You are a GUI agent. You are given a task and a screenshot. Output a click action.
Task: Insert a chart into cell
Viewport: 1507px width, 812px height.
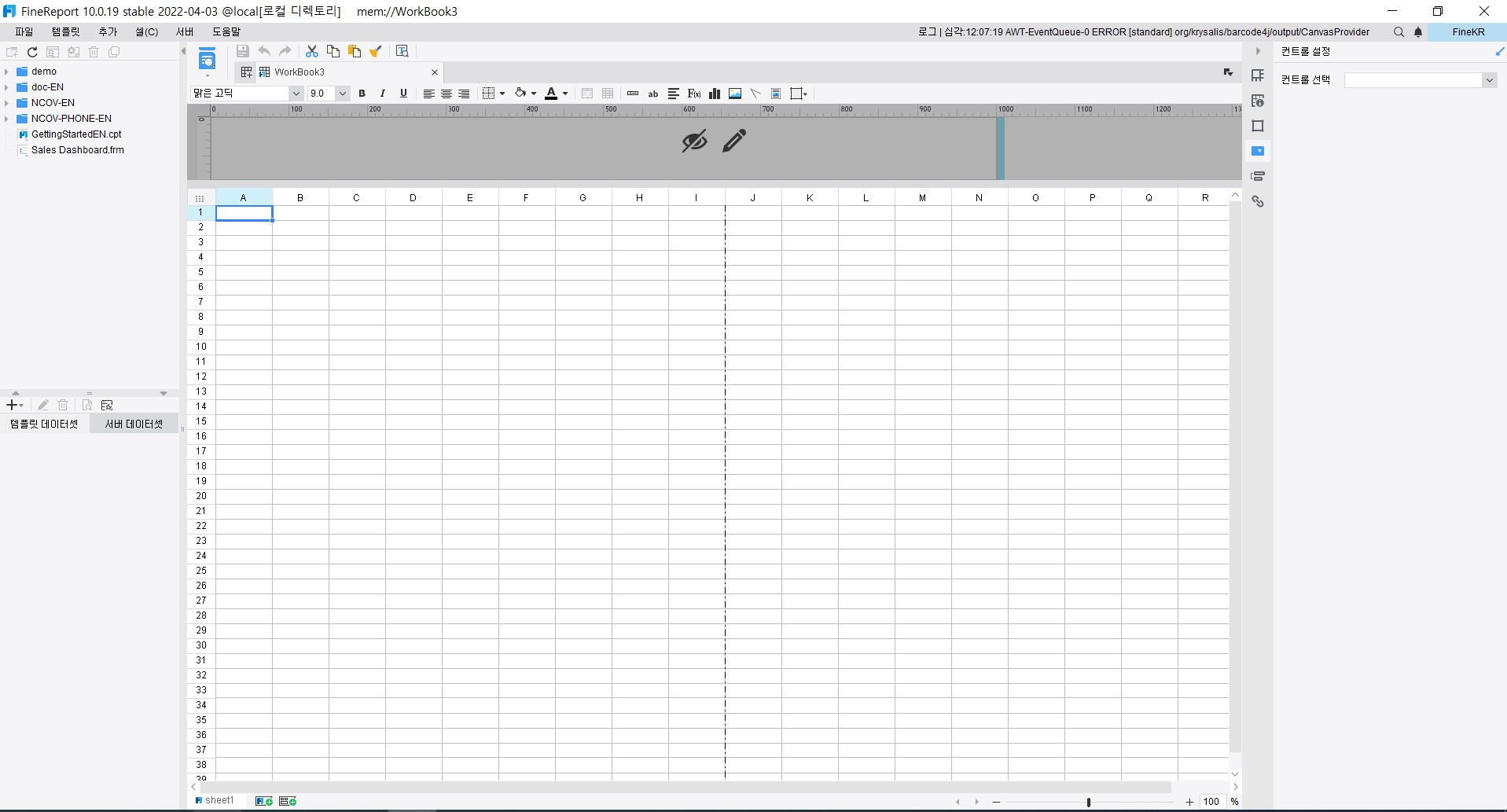(715, 94)
